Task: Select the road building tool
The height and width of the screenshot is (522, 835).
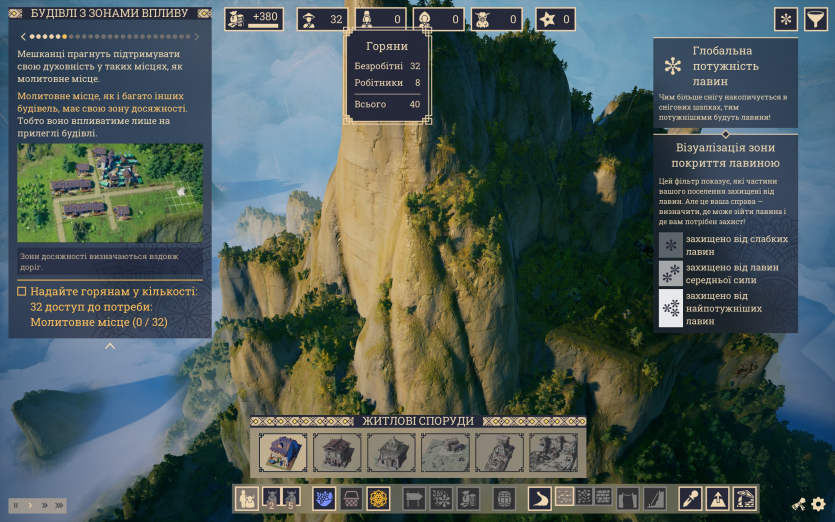Action: [540, 497]
